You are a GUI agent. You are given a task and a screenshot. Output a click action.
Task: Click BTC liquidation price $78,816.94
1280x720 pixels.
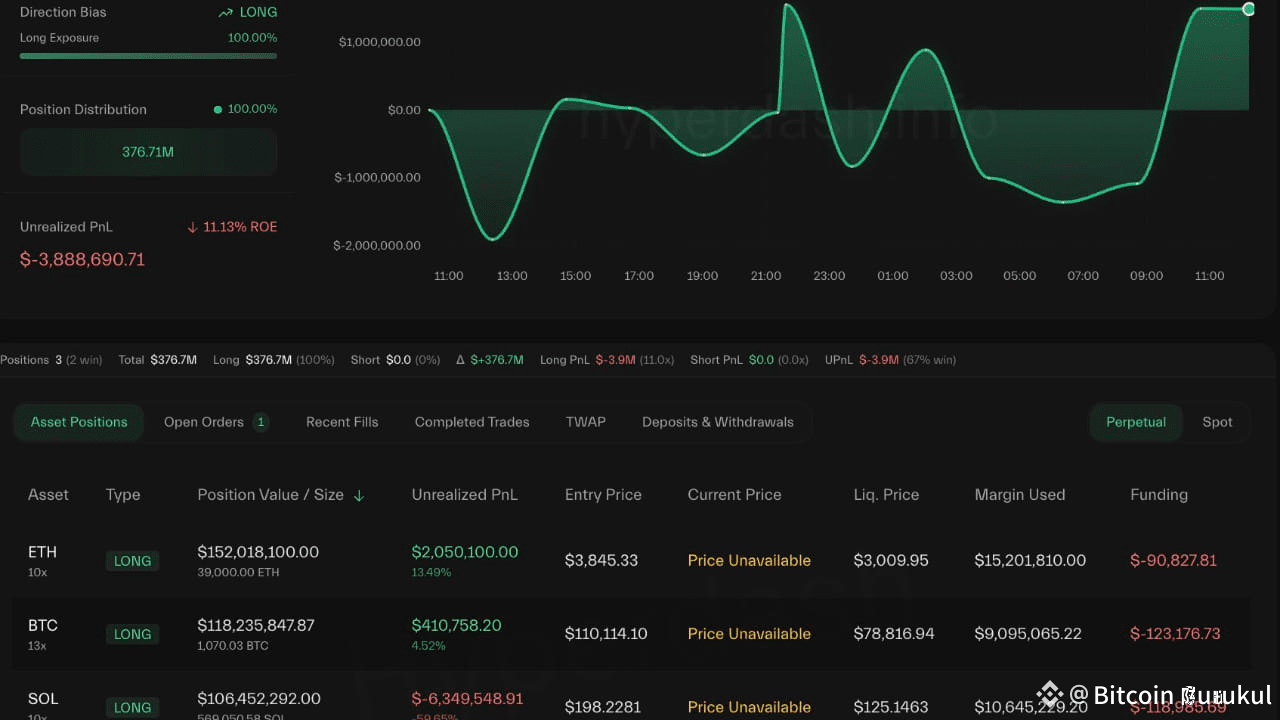point(894,633)
